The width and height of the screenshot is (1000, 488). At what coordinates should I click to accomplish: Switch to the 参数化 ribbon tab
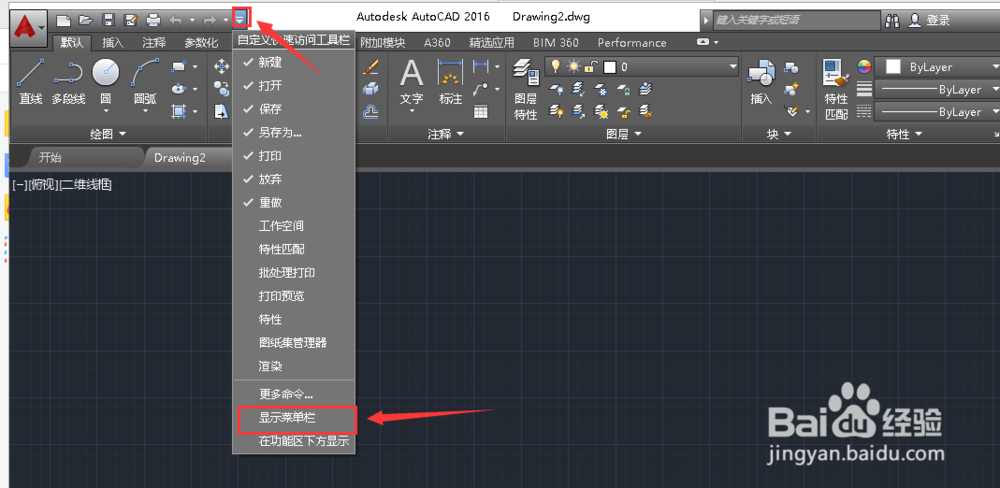click(x=202, y=43)
